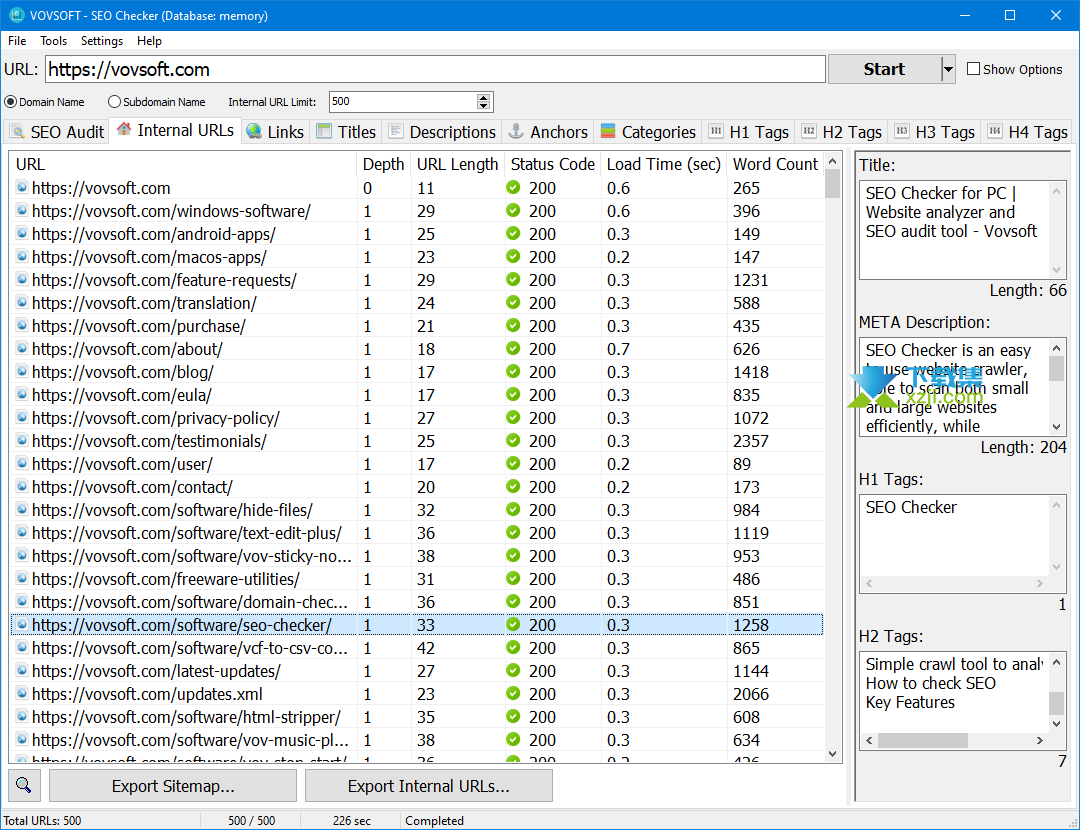Click the 'How to check SEO' H2 entry
Image resolution: width=1080 pixels, height=830 pixels.
(x=931, y=683)
